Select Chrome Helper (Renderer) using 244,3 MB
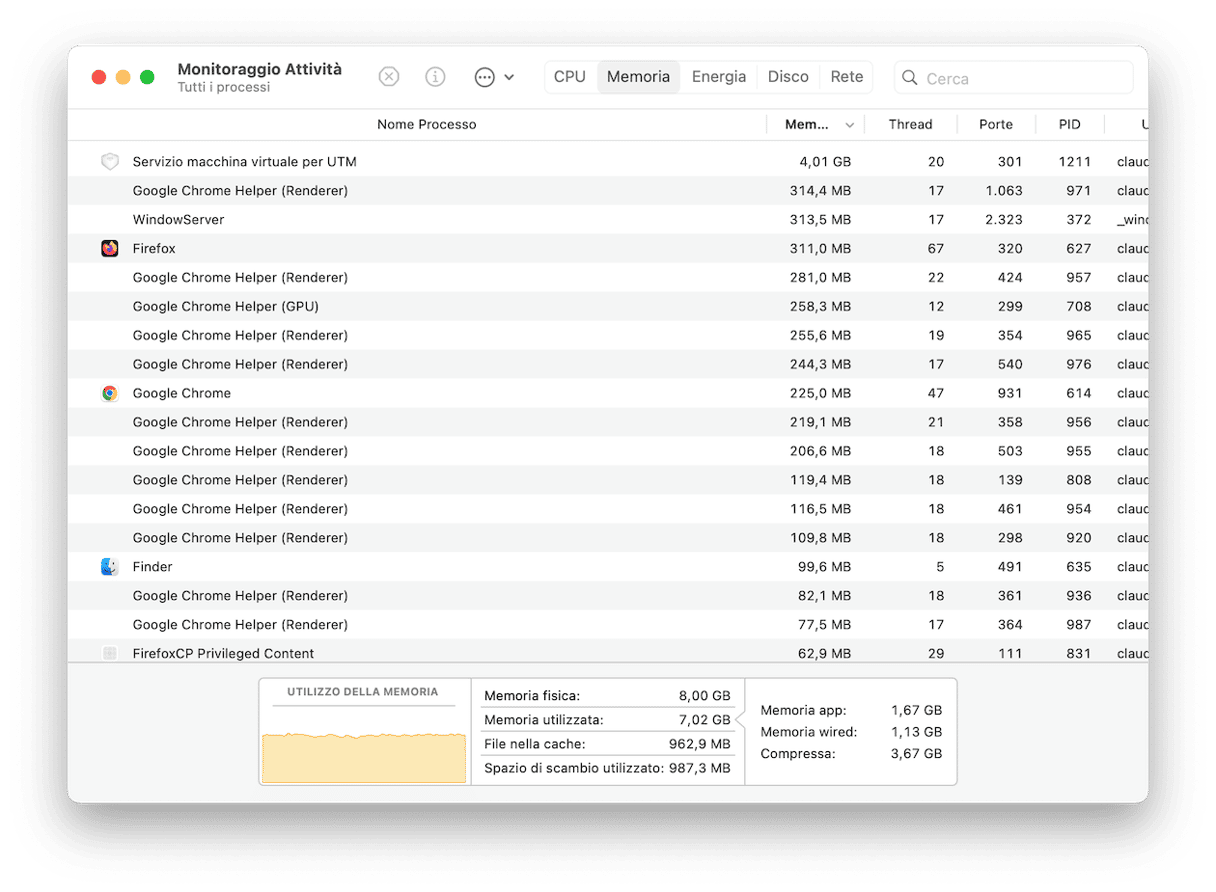The image size is (1216, 892). coord(608,365)
